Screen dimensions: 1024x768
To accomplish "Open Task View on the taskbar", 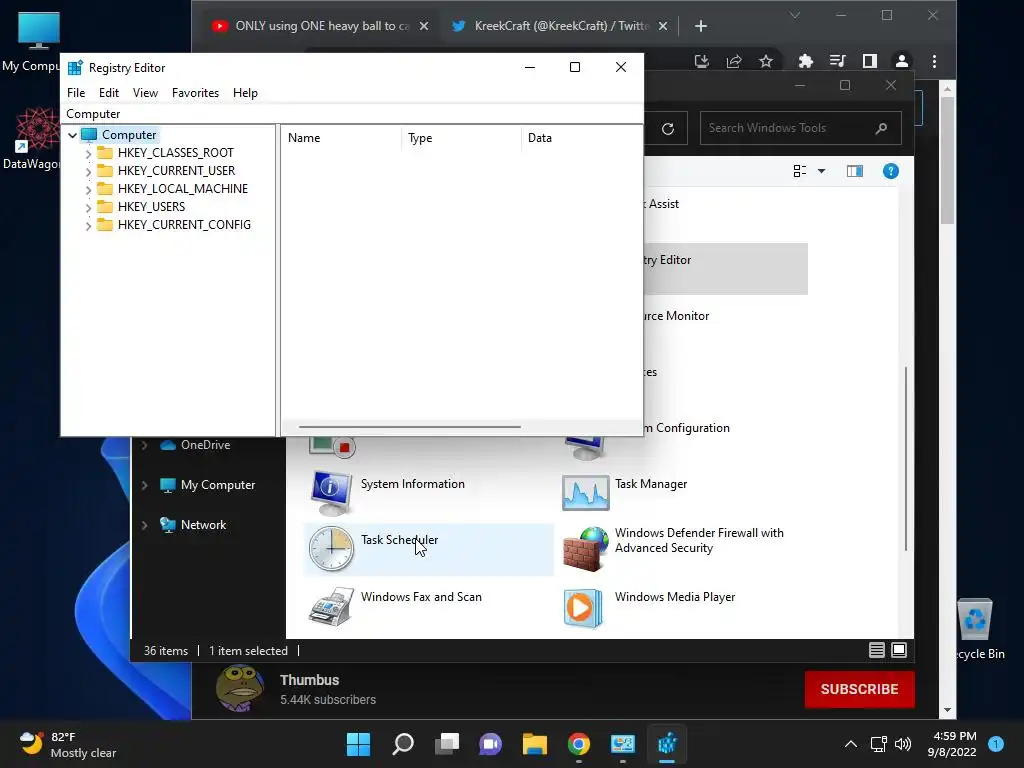I will [x=447, y=744].
